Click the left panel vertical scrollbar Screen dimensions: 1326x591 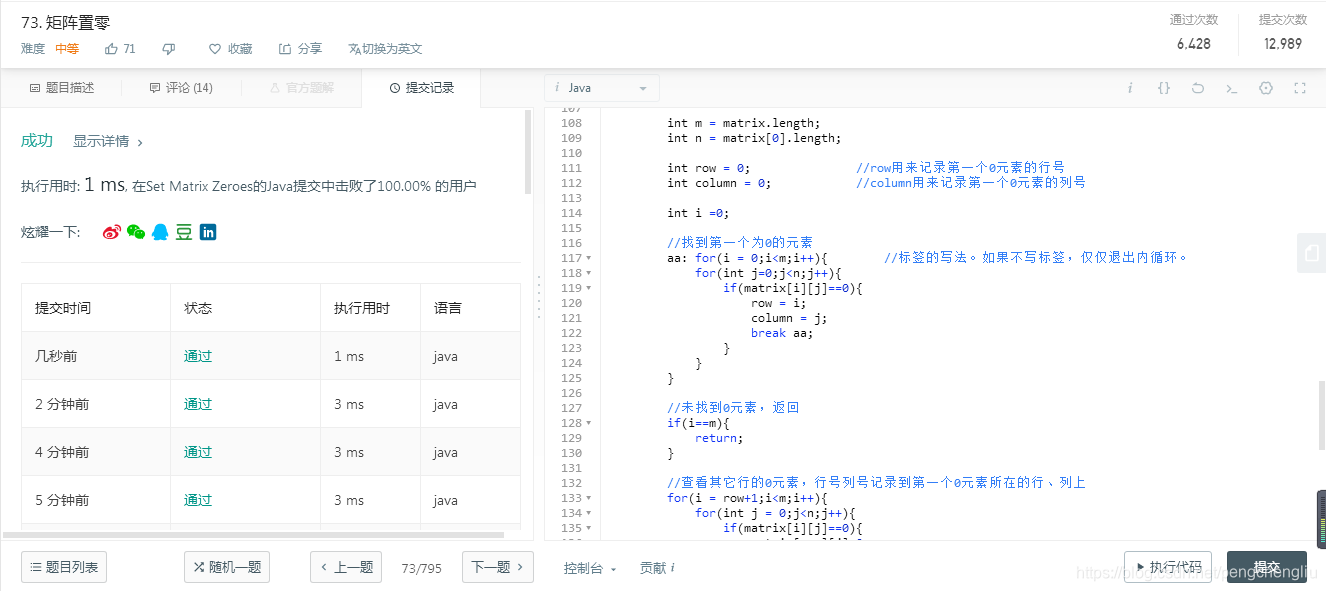(x=528, y=152)
